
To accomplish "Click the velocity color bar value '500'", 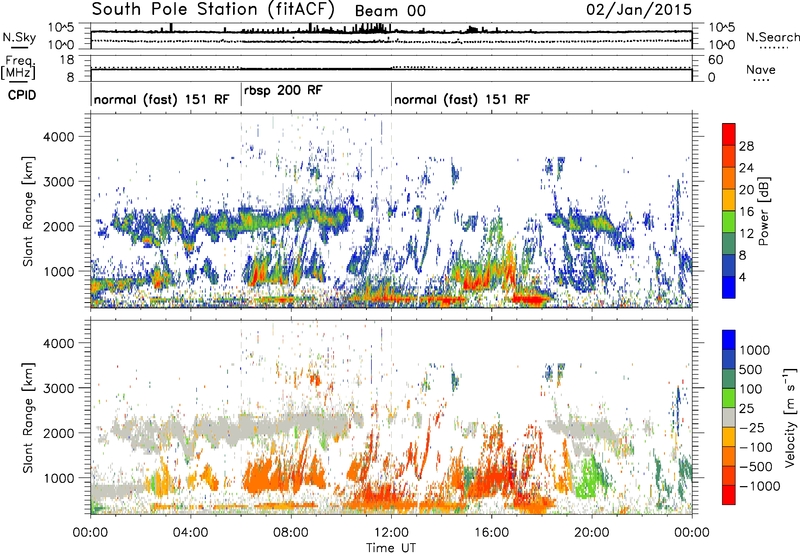I will tap(751, 370).
